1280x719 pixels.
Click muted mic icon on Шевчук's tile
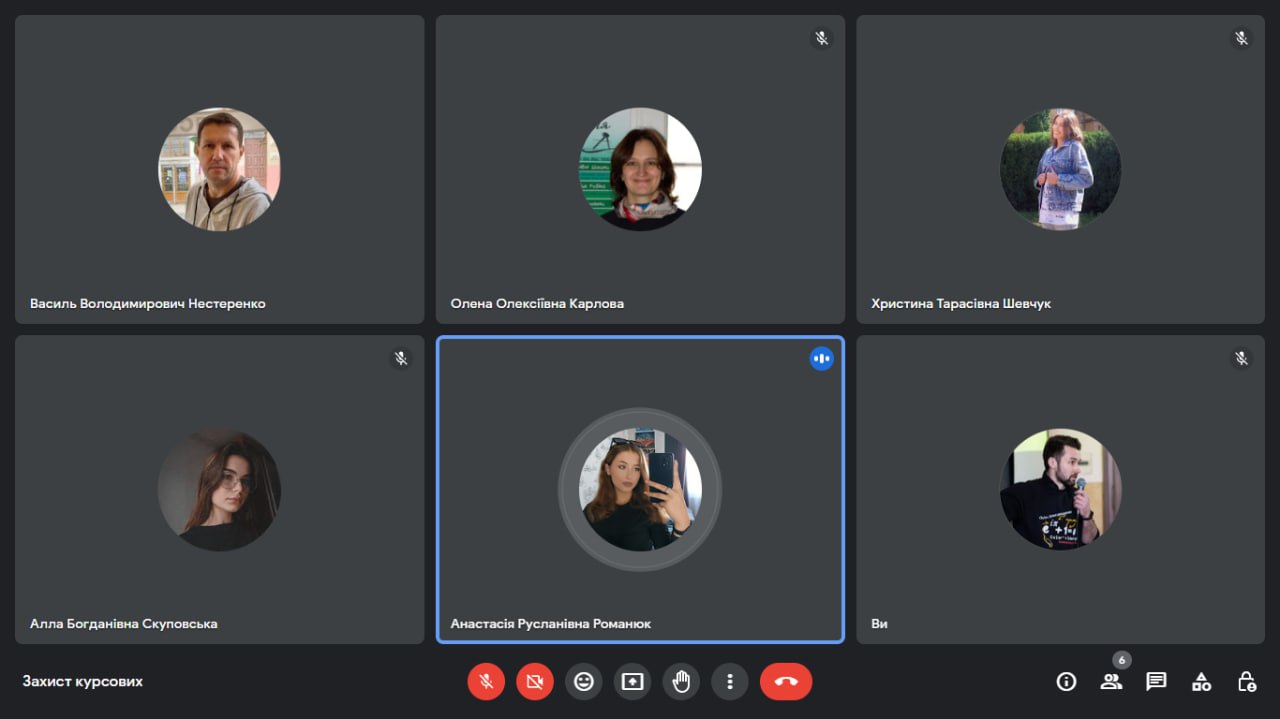(x=1241, y=38)
